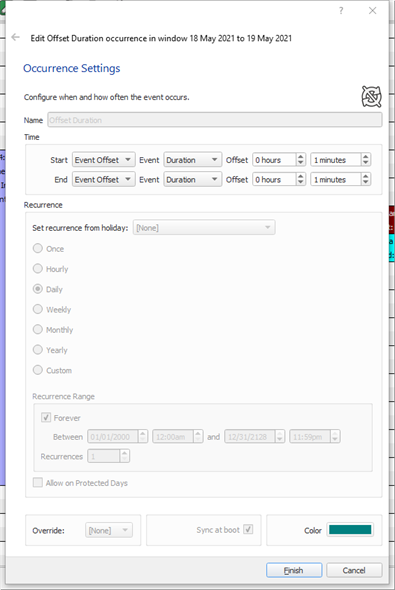Click the Occurrence Settings heading
The height and width of the screenshot is (590, 395).
pos(71,68)
